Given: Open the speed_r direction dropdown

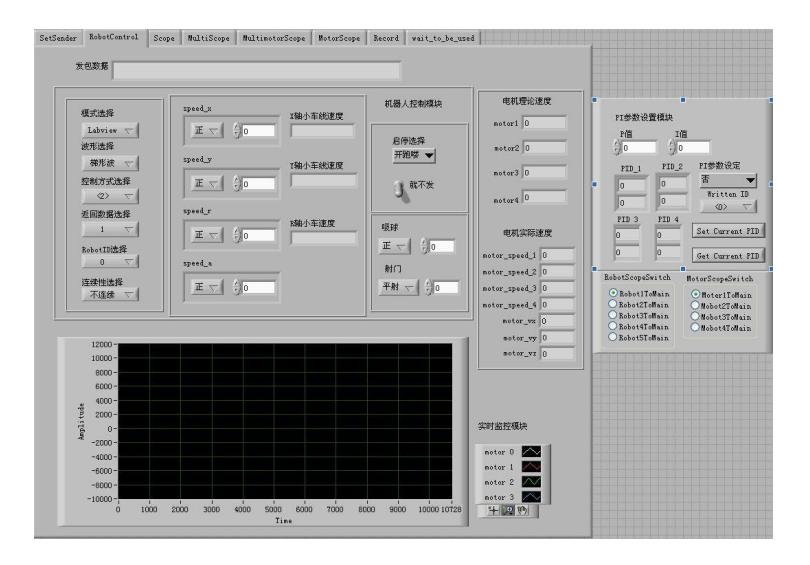Looking at the screenshot, I should [207, 235].
